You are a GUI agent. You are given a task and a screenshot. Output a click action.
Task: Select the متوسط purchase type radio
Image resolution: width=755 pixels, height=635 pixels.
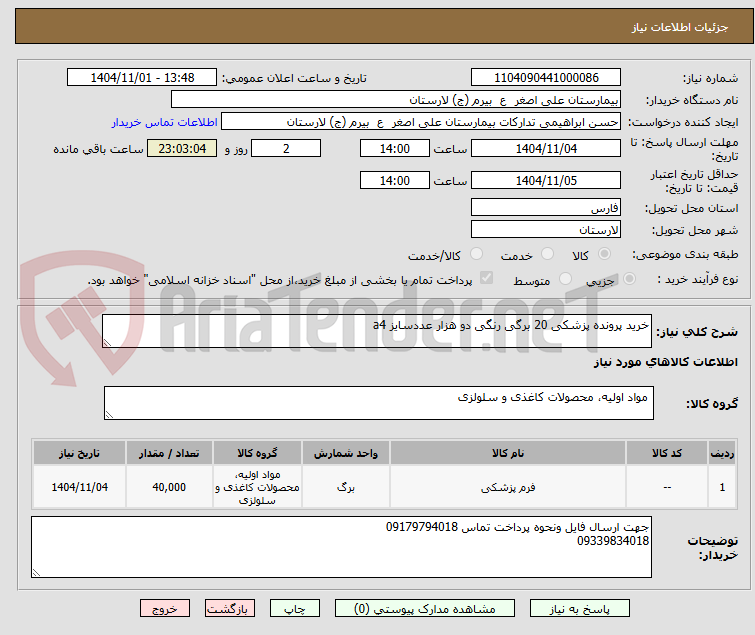tap(565, 279)
